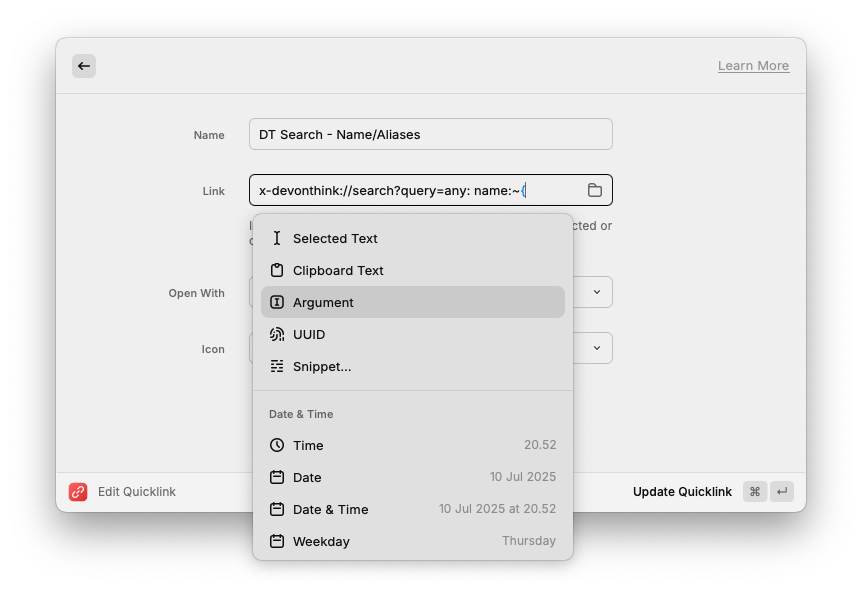The height and width of the screenshot is (600, 862).
Task: Click the Return key shortcut badge
Action: (782, 492)
